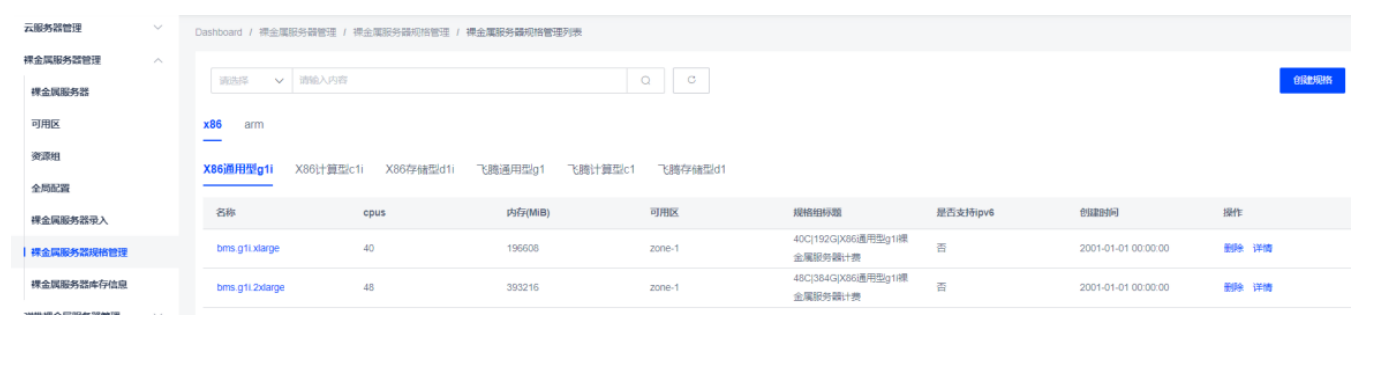Click the 操作 column header

click(1232, 213)
